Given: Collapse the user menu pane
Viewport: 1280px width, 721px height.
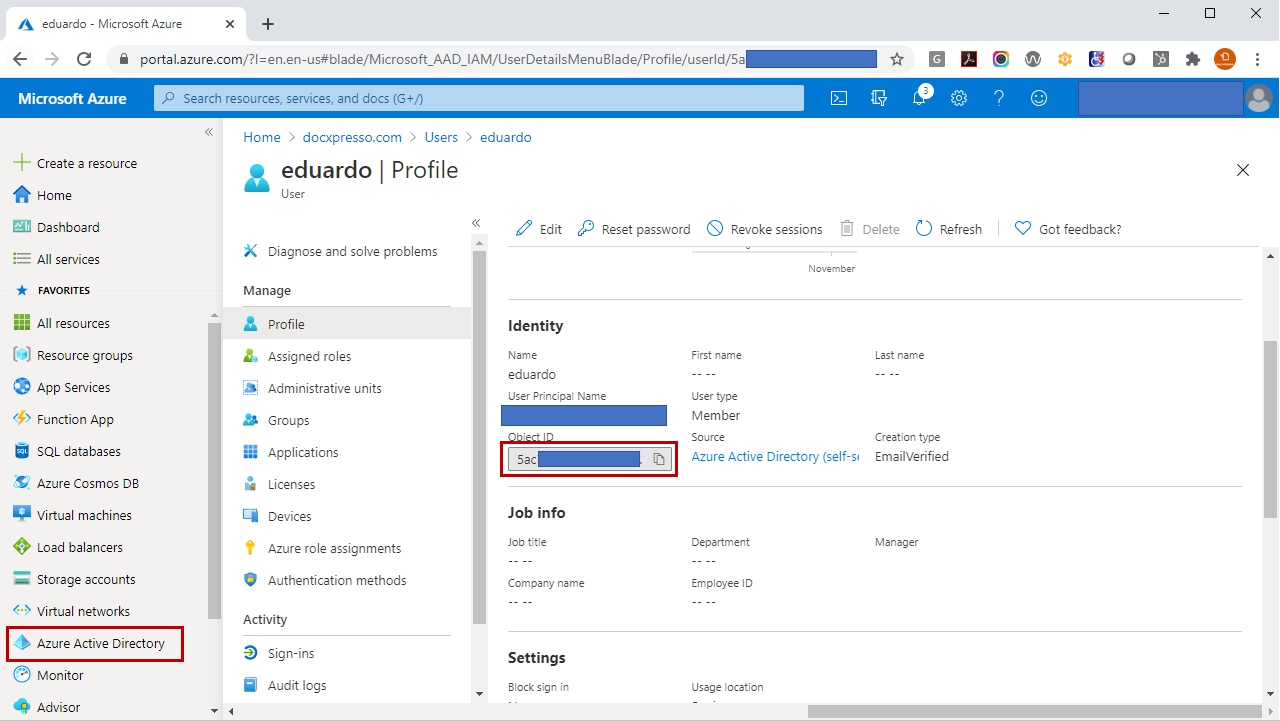Looking at the screenshot, I should (x=476, y=223).
